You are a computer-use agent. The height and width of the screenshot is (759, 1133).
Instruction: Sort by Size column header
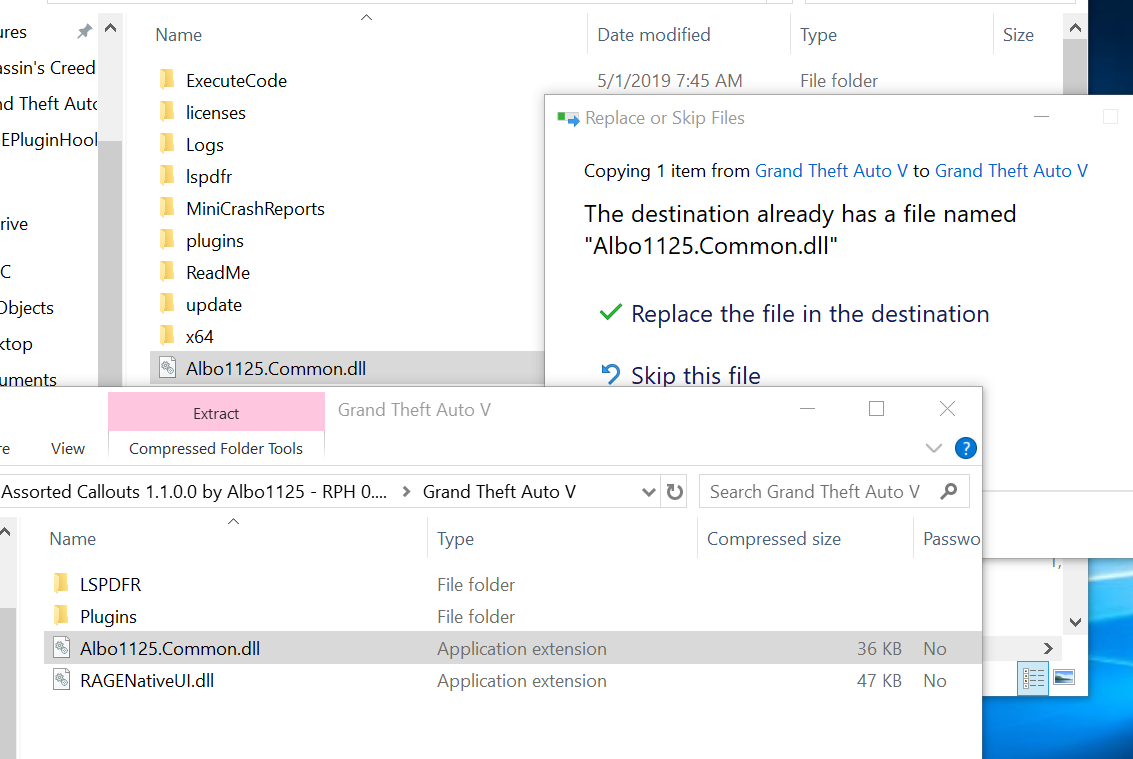click(x=1018, y=35)
